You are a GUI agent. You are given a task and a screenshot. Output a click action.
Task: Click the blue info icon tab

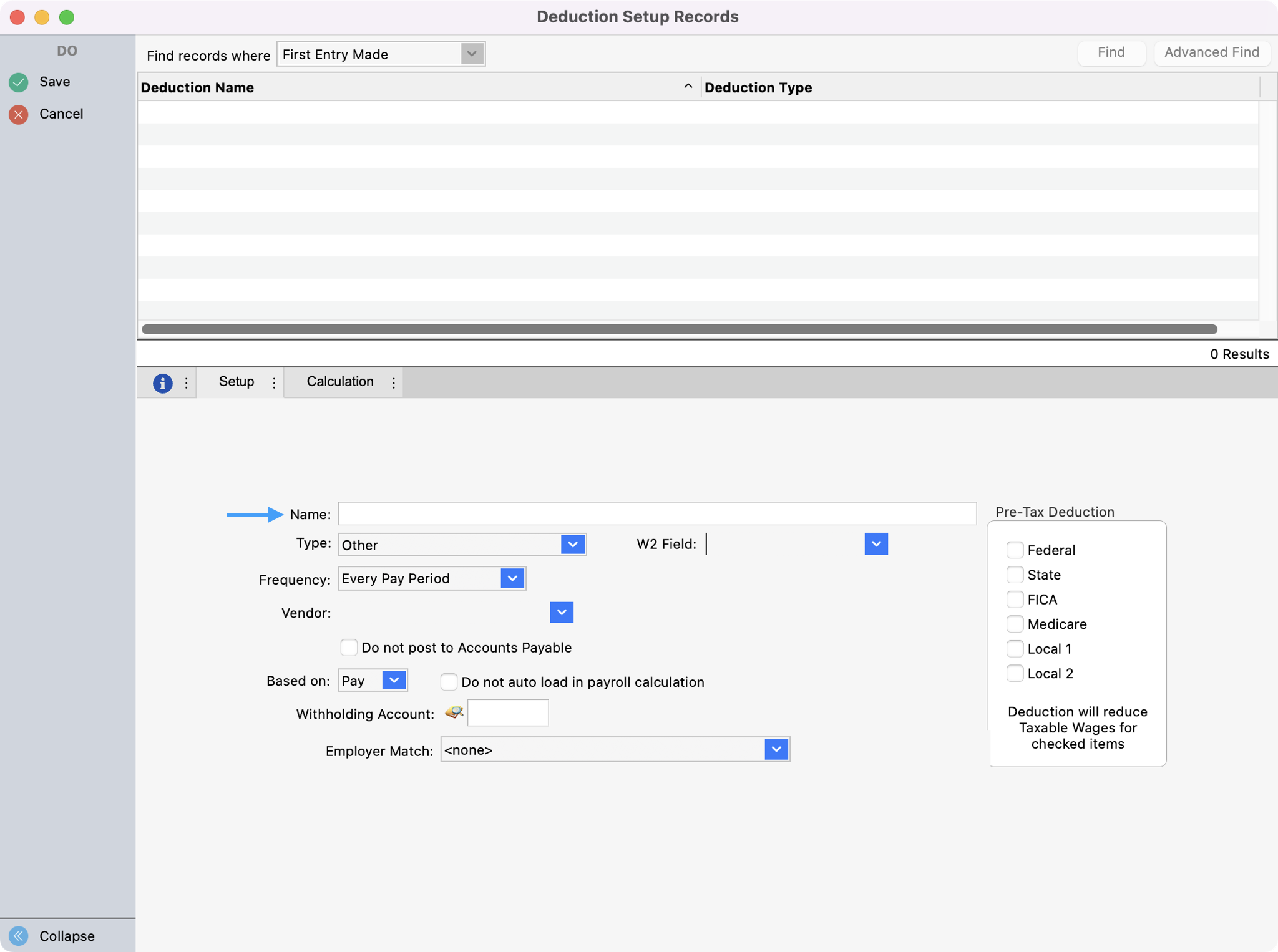pyautogui.click(x=162, y=382)
